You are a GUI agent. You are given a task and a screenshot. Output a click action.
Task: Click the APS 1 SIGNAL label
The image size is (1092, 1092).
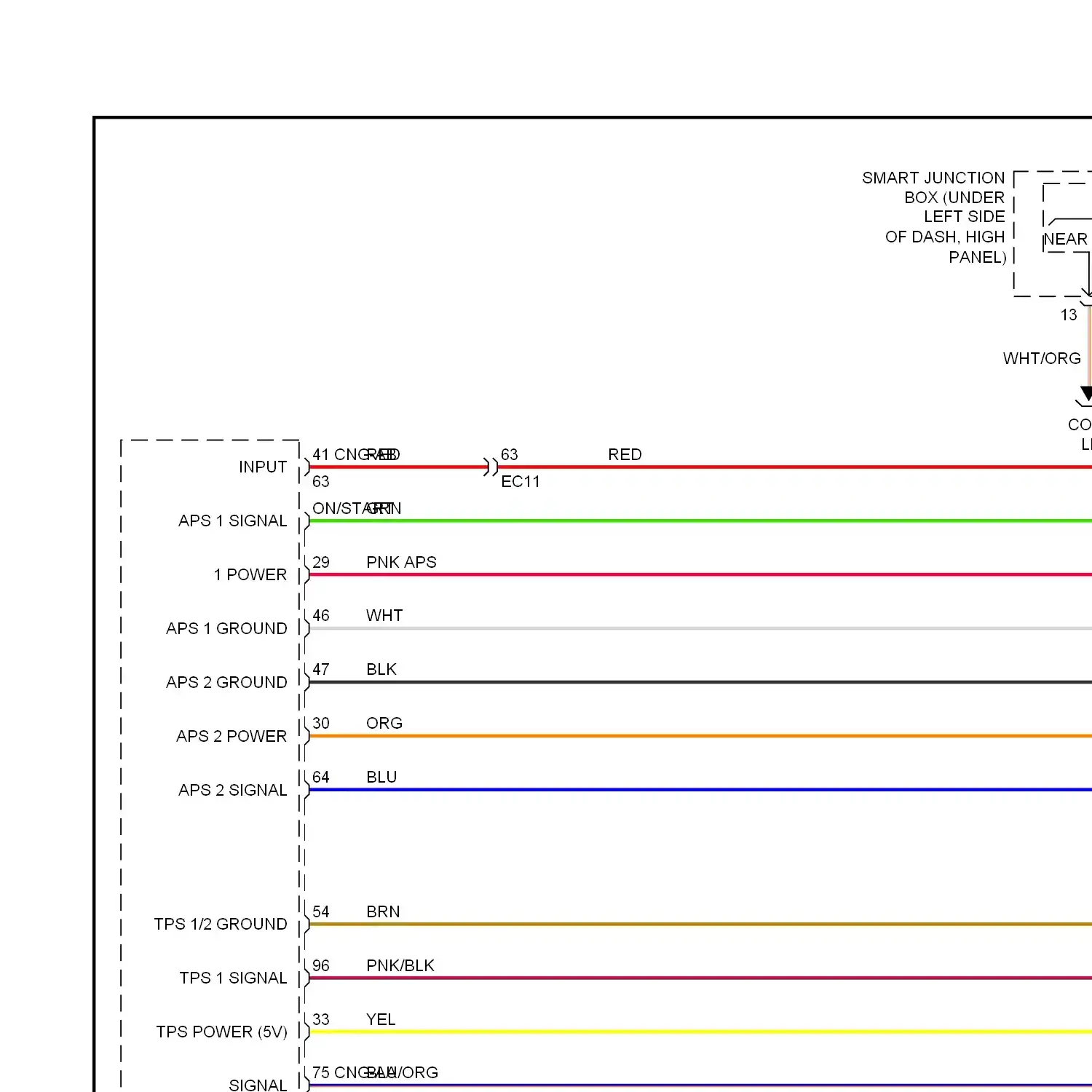233,521
